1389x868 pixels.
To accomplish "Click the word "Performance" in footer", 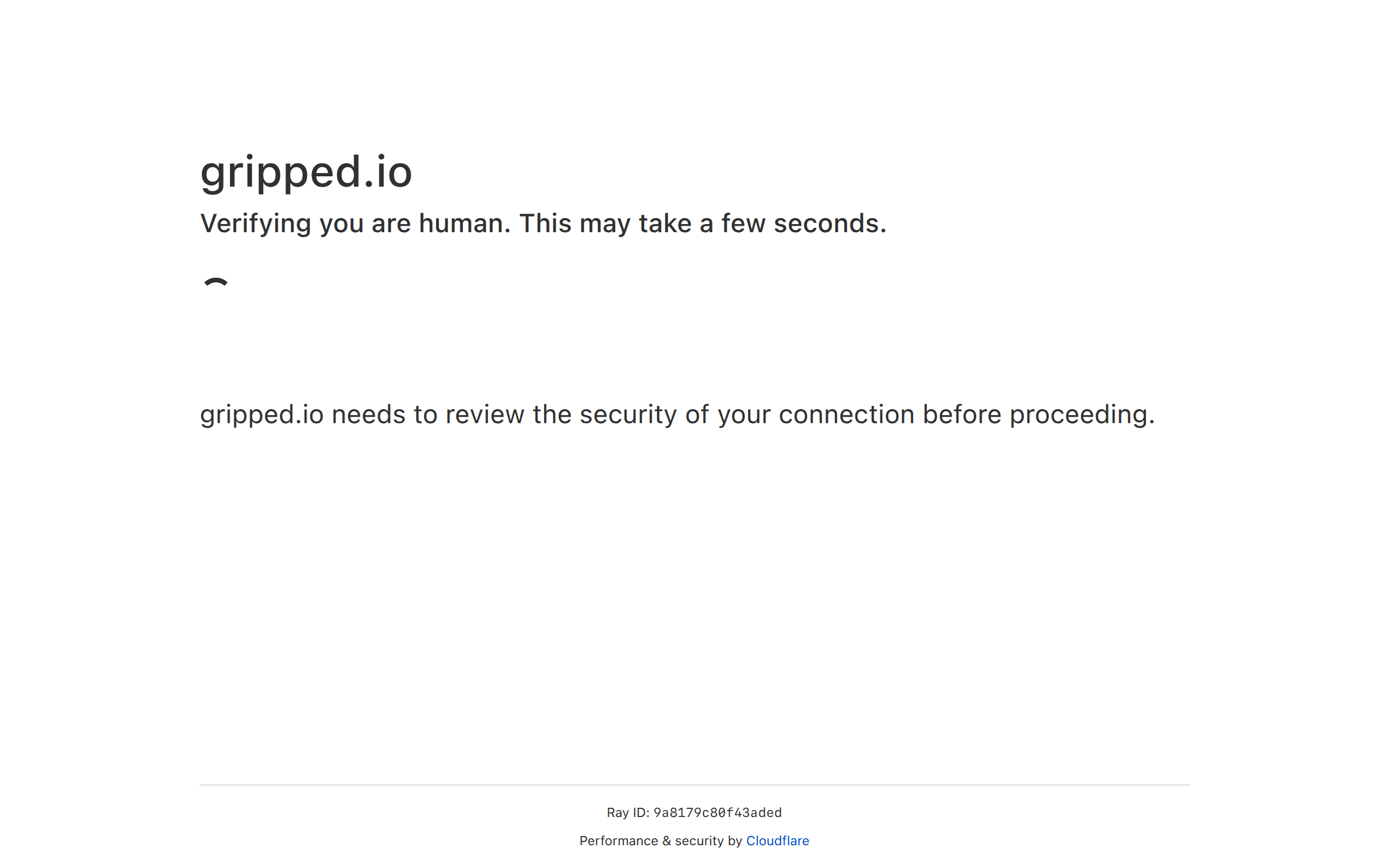I will (618, 840).
